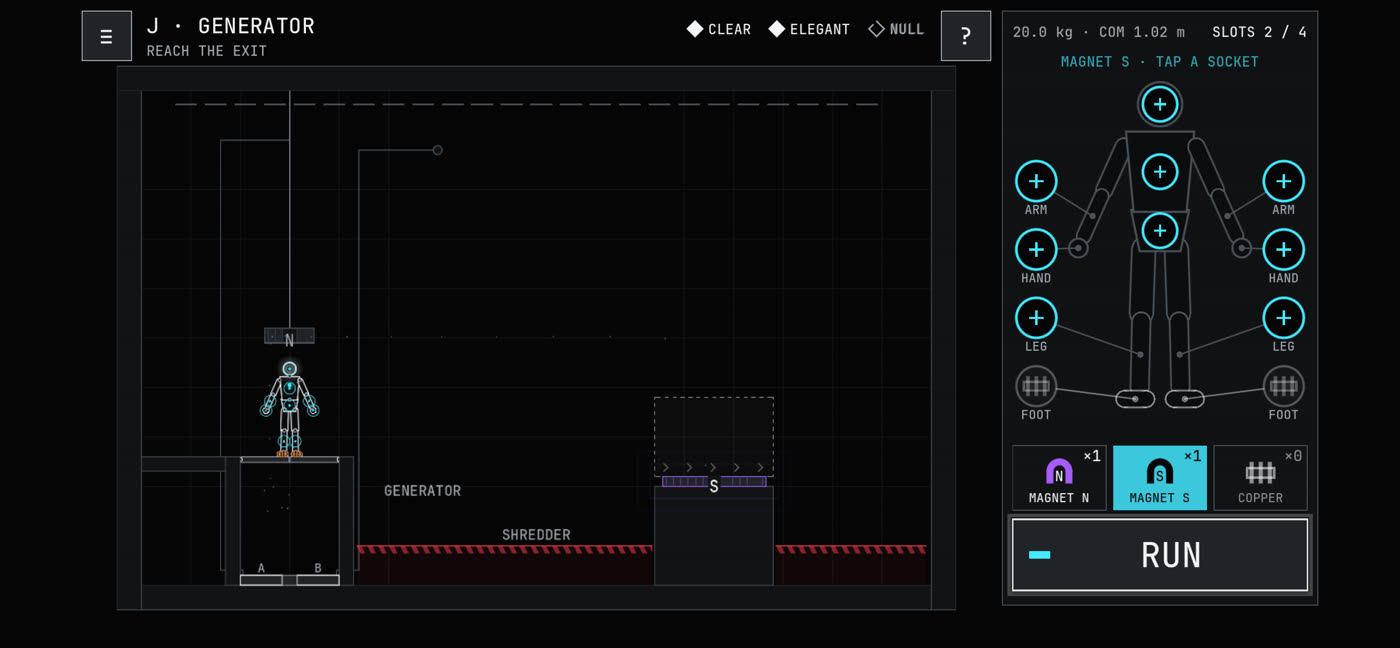Viewport: 1400px width, 648px height.
Task: Remove copper from the left-side FOOT socket
Action: point(1036,386)
